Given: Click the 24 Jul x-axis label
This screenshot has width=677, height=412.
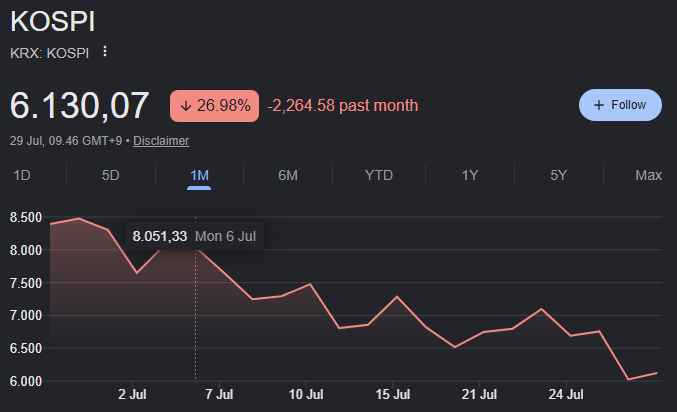Looking at the screenshot, I should [566, 394].
